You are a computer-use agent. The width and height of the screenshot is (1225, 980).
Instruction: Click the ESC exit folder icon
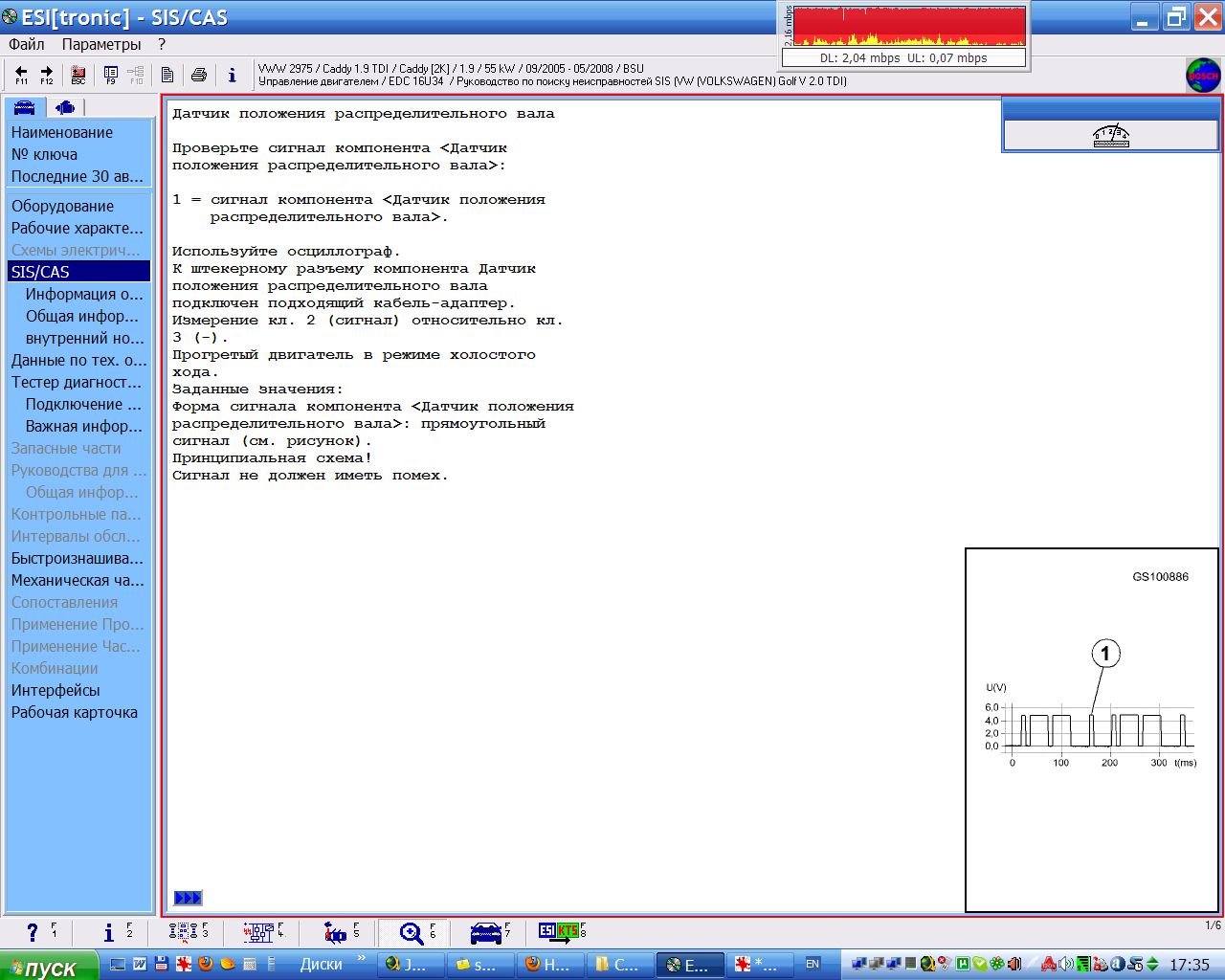[x=78, y=75]
